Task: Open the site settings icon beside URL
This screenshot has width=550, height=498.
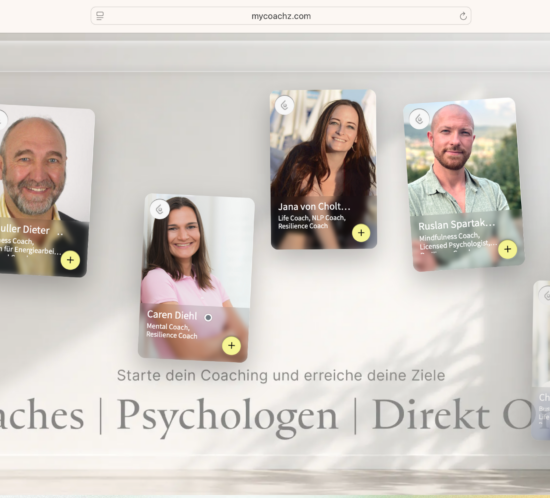Action: [100, 16]
